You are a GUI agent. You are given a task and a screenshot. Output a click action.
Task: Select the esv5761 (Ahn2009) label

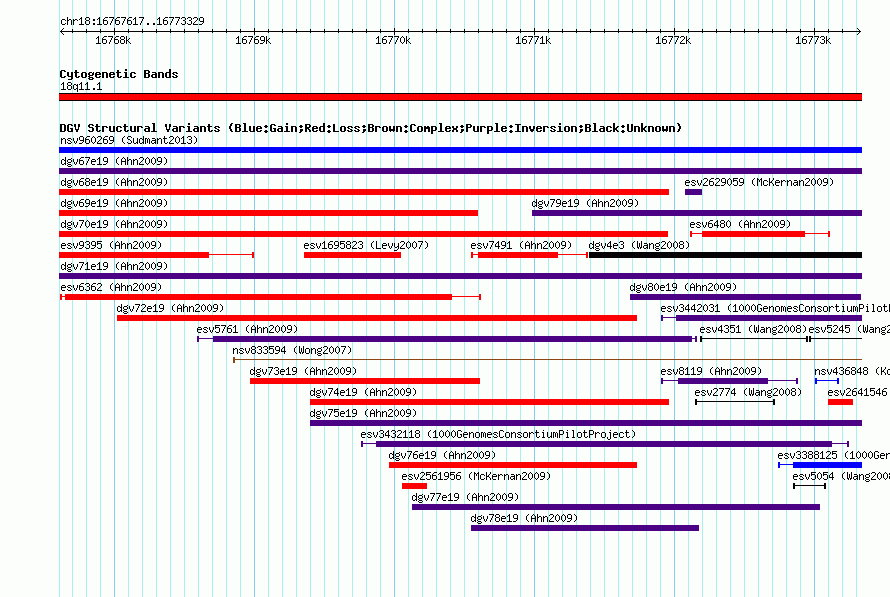pos(247,329)
